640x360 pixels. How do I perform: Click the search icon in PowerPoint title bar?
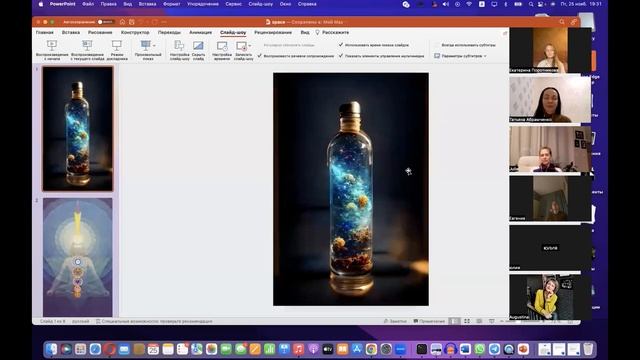tap(562, 22)
